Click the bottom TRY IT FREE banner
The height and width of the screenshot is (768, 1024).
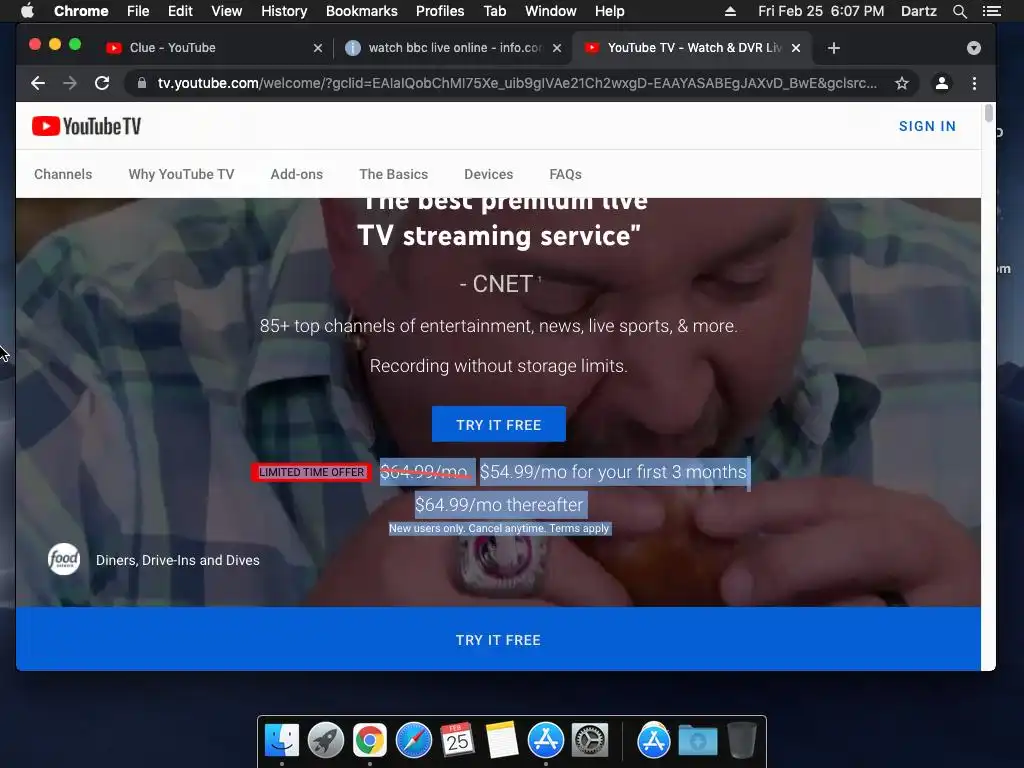click(498, 639)
